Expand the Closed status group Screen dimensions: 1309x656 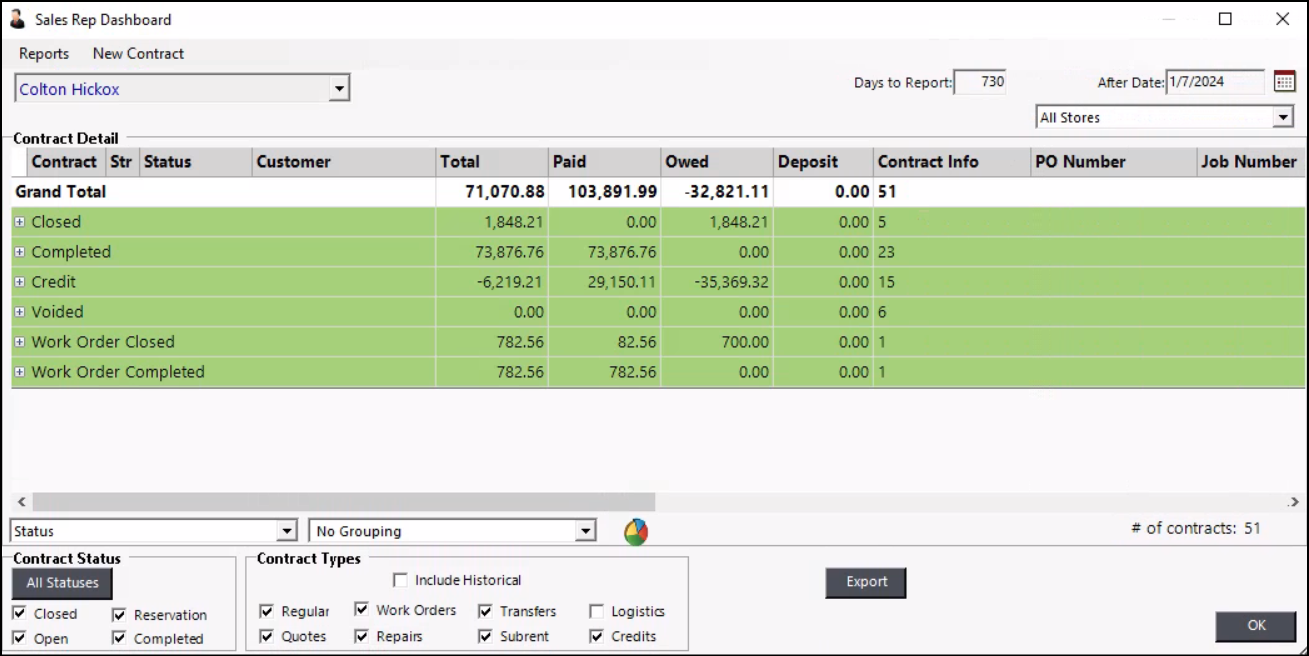(x=20, y=222)
